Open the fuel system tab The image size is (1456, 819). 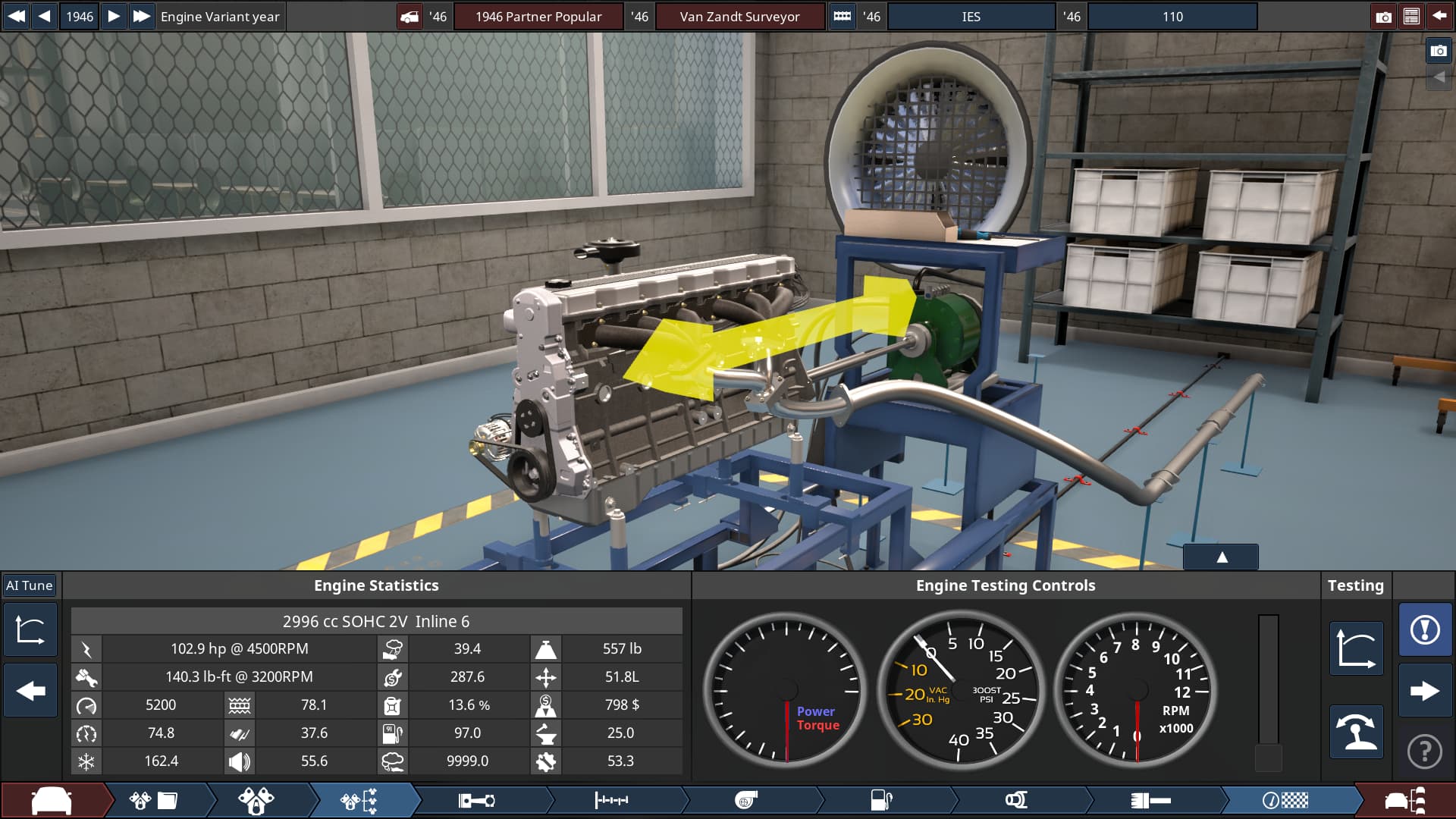coord(881,801)
